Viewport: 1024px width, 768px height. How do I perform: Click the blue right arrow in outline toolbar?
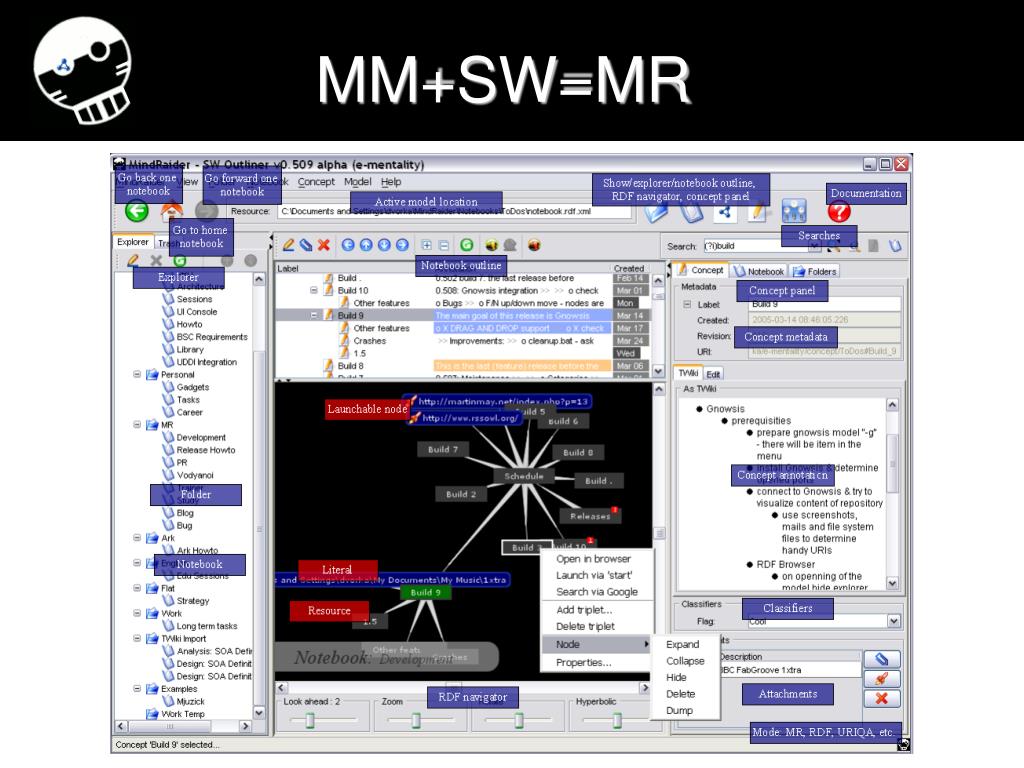point(402,245)
